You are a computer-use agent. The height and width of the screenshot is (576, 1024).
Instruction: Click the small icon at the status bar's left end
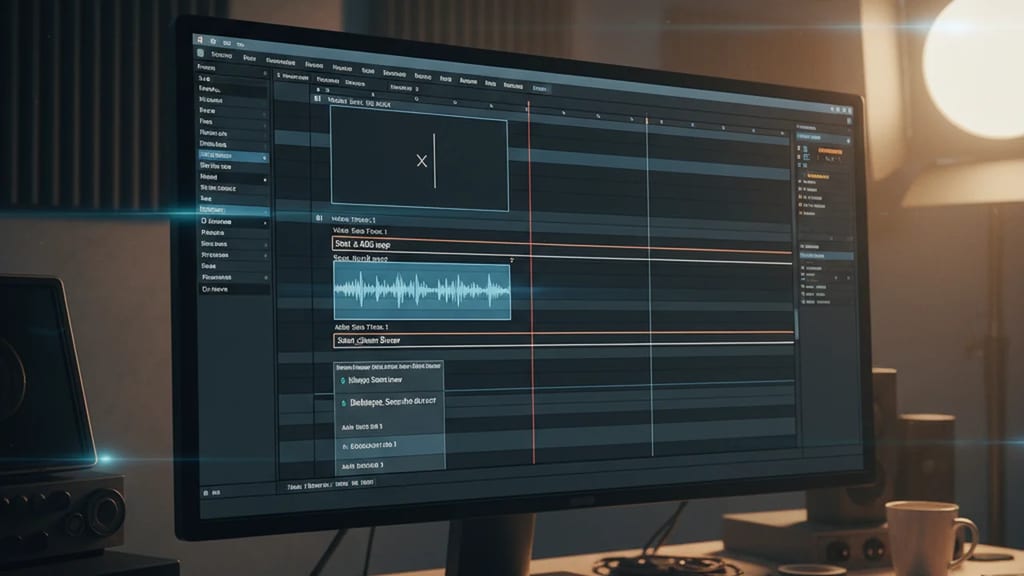(x=206, y=492)
